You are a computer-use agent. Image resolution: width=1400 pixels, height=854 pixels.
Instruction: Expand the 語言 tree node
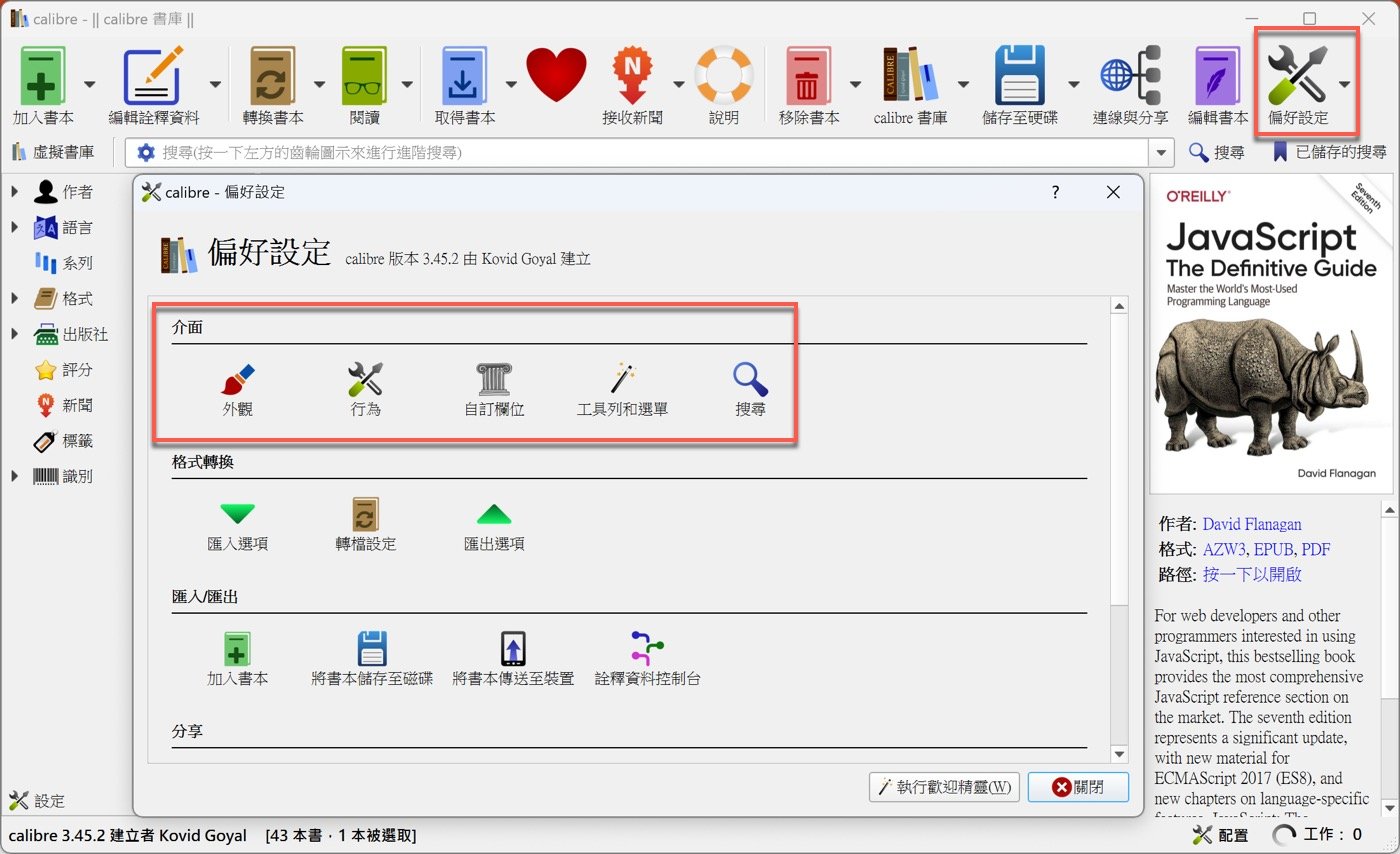[x=15, y=227]
